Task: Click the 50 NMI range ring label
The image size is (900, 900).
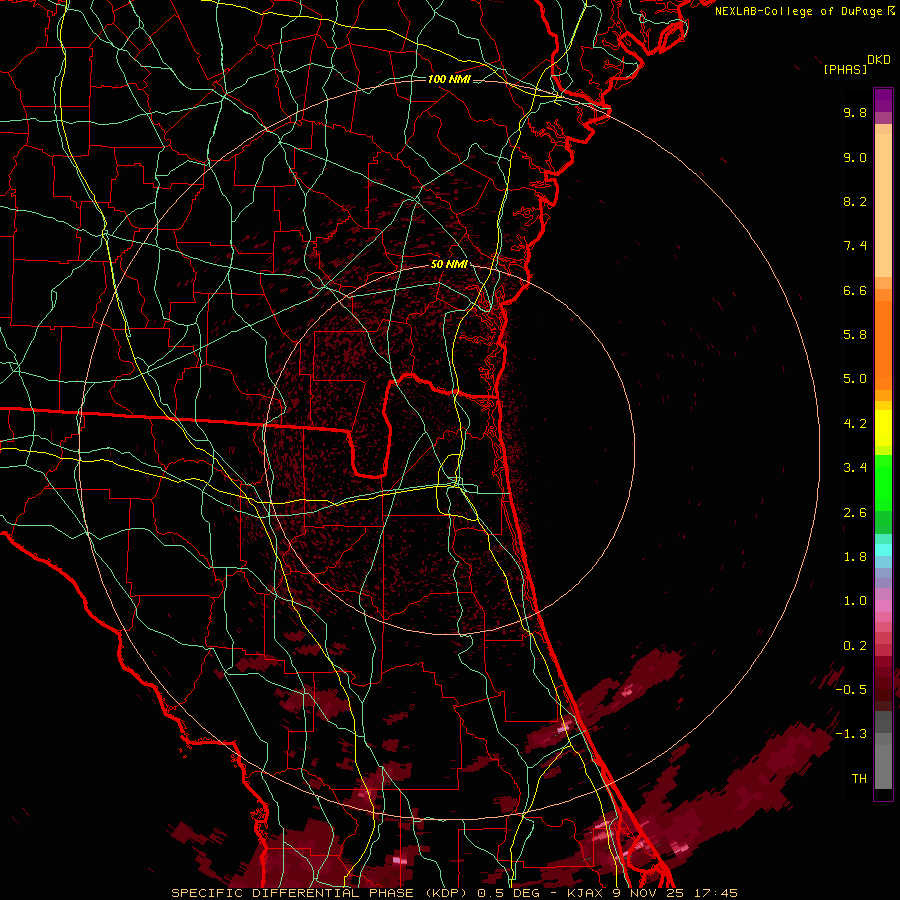Action: click(x=449, y=264)
